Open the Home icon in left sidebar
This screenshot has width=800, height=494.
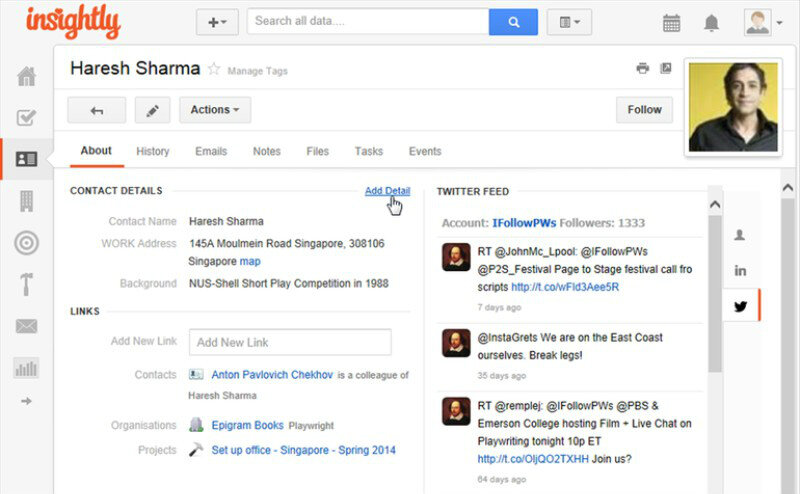pyautogui.click(x=26, y=77)
